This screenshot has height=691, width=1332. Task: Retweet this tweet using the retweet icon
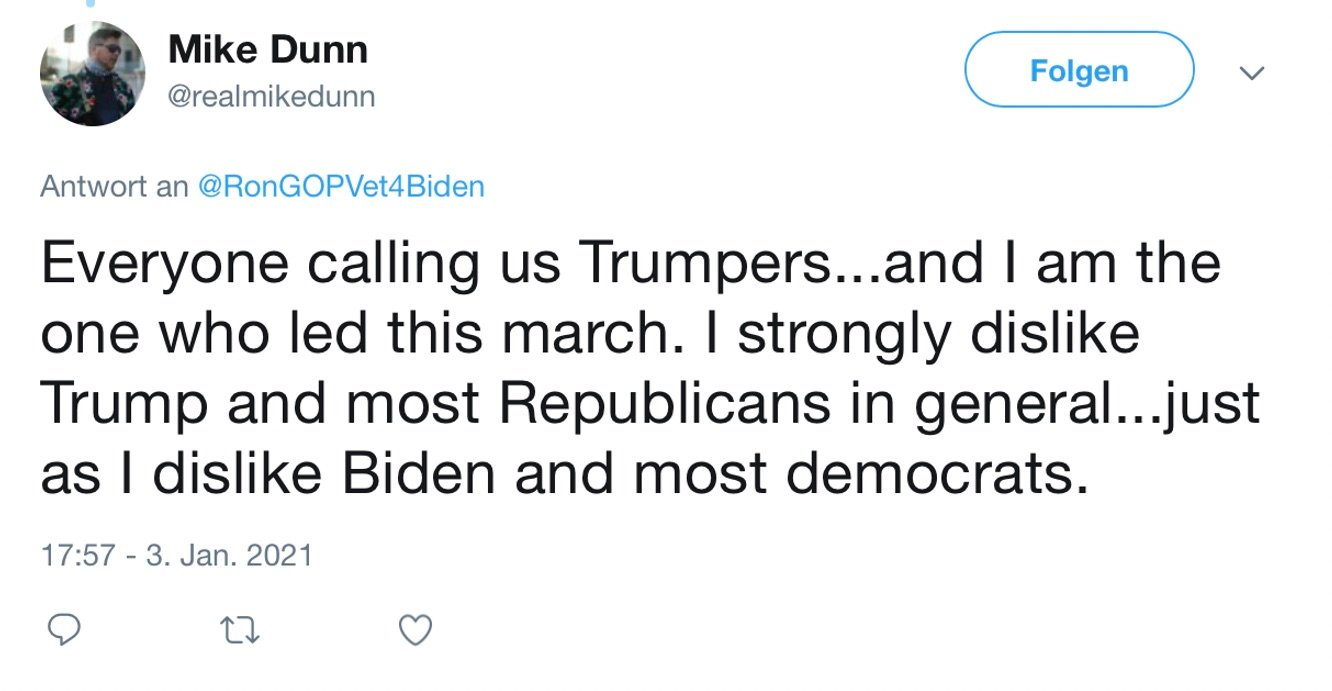coord(238,630)
